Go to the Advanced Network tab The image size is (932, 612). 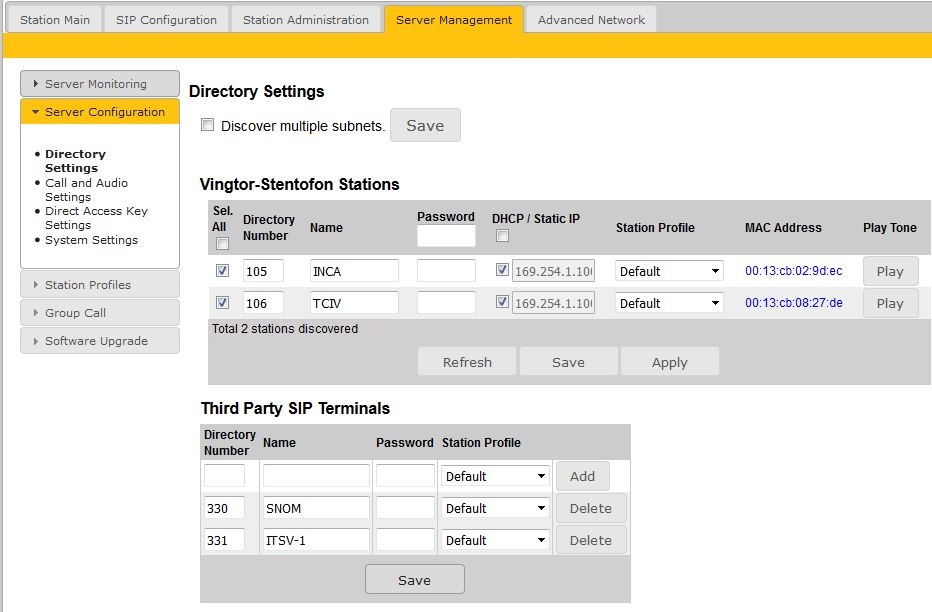pos(591,20)
